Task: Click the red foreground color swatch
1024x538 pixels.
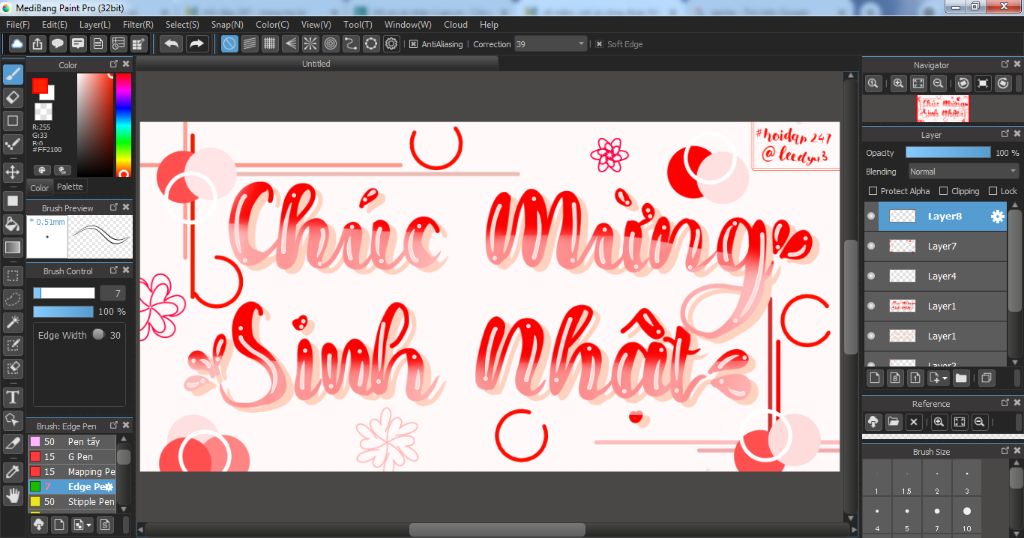Action: 39,86
